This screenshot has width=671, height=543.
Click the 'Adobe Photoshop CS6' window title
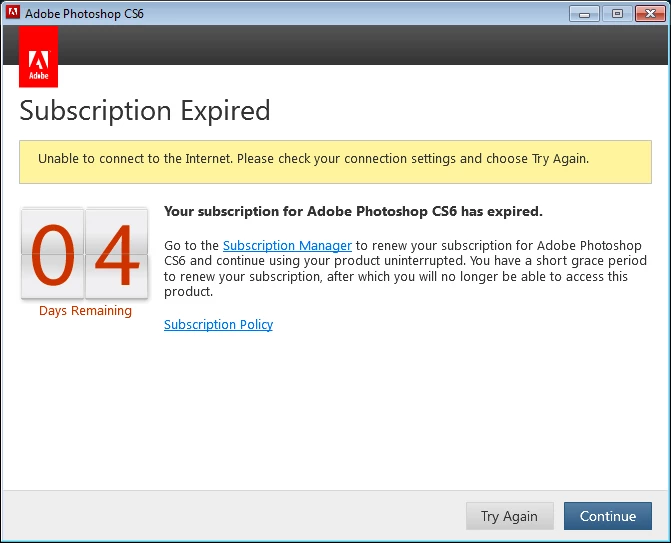click(84, 14)
